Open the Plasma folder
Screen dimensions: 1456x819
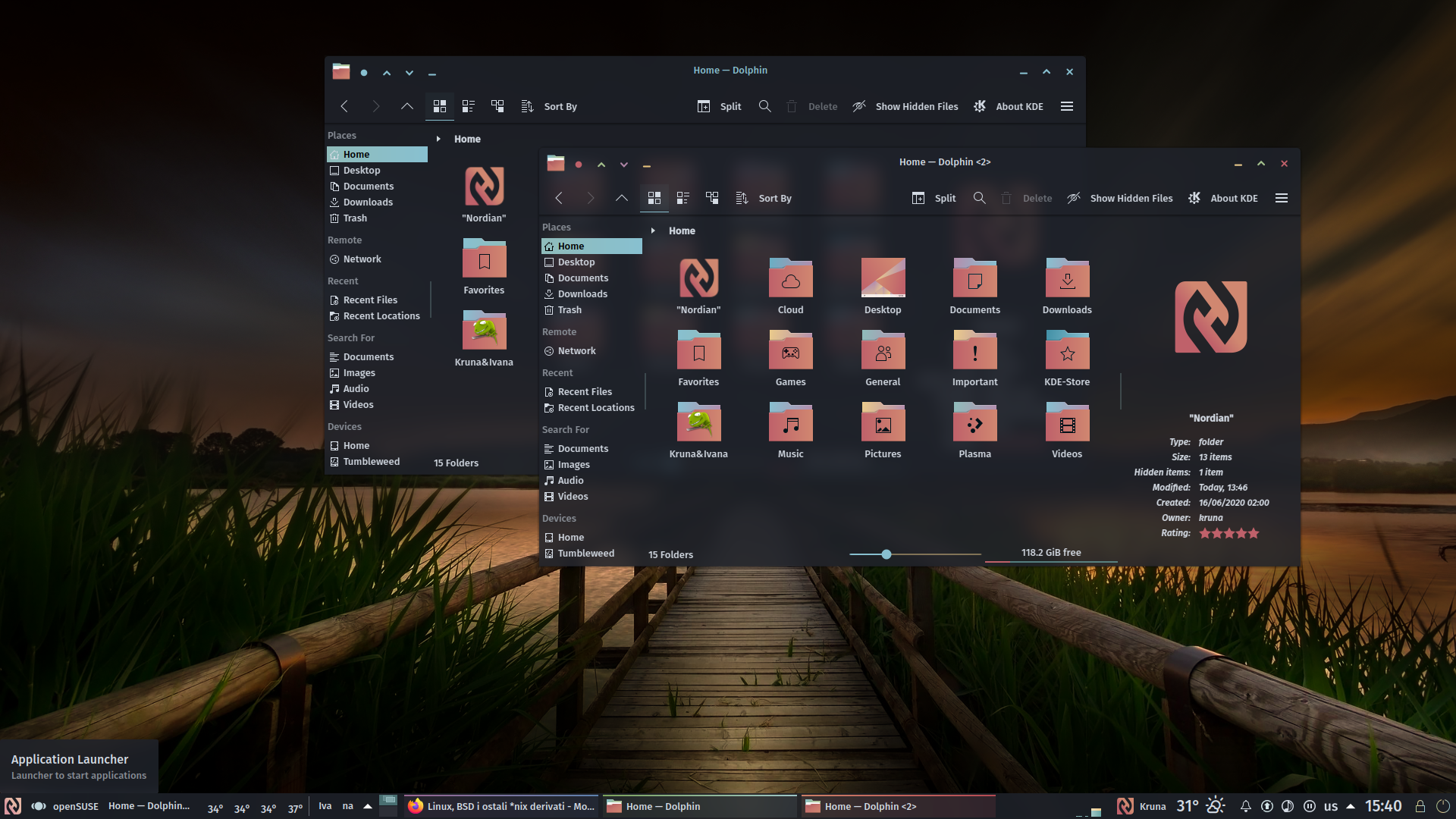pos(974,430)
